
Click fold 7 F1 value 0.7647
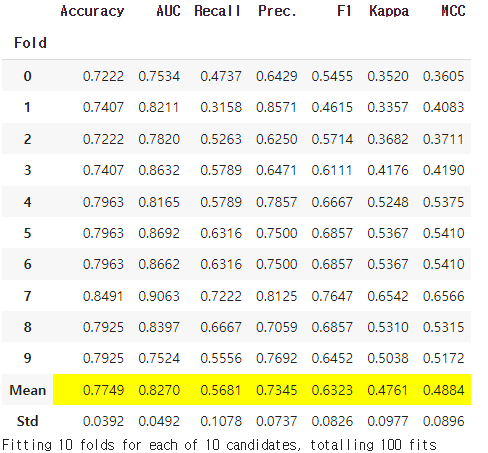(x=332, y=296)
